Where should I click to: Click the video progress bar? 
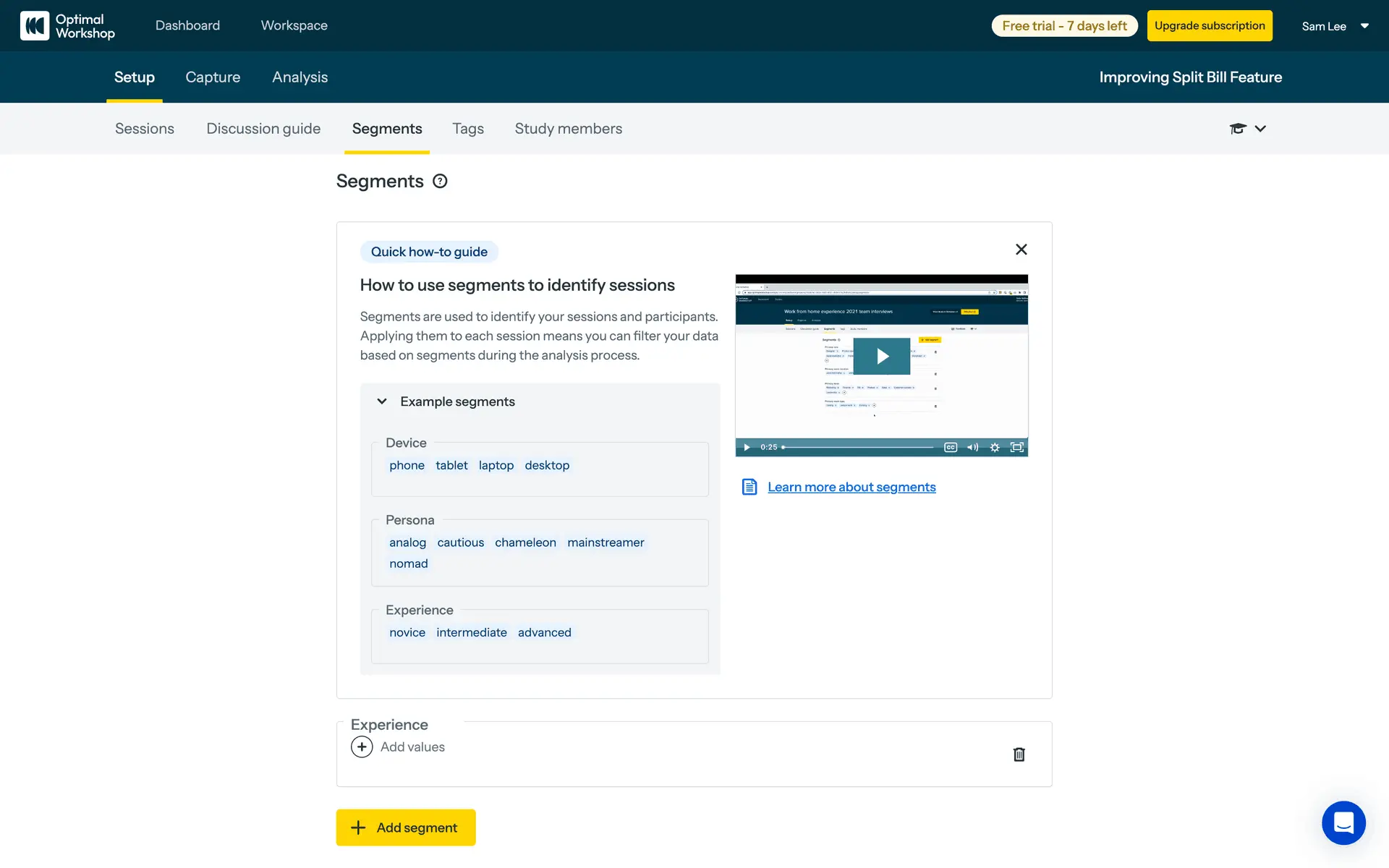coord(859,448)
